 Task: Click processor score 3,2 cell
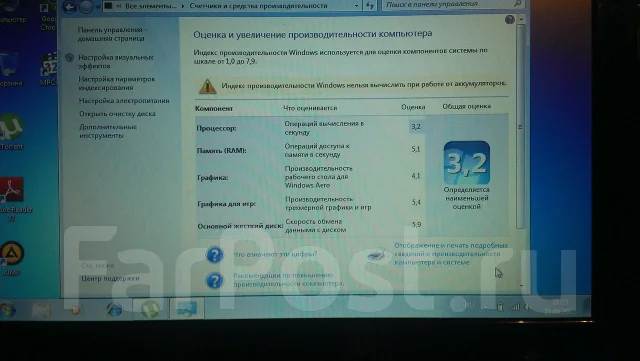click(416, 127)
